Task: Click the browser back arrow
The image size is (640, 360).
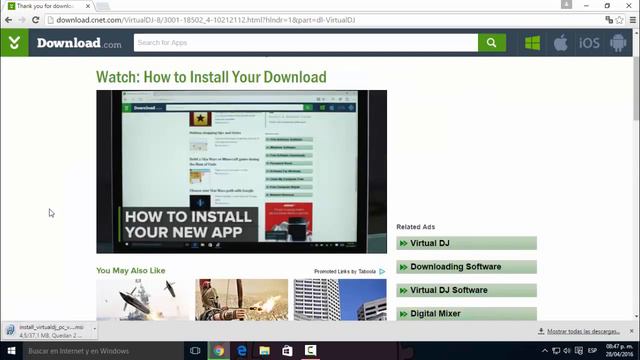Action: [9, 20]
